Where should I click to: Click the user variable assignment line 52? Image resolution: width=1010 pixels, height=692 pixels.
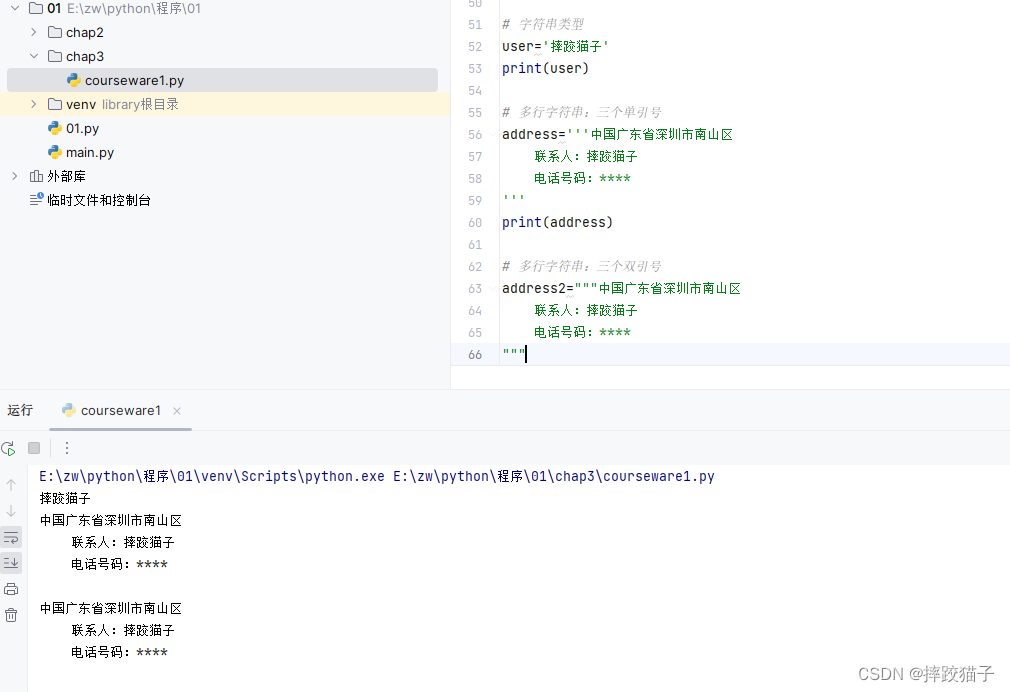click(x=555, y=46)
